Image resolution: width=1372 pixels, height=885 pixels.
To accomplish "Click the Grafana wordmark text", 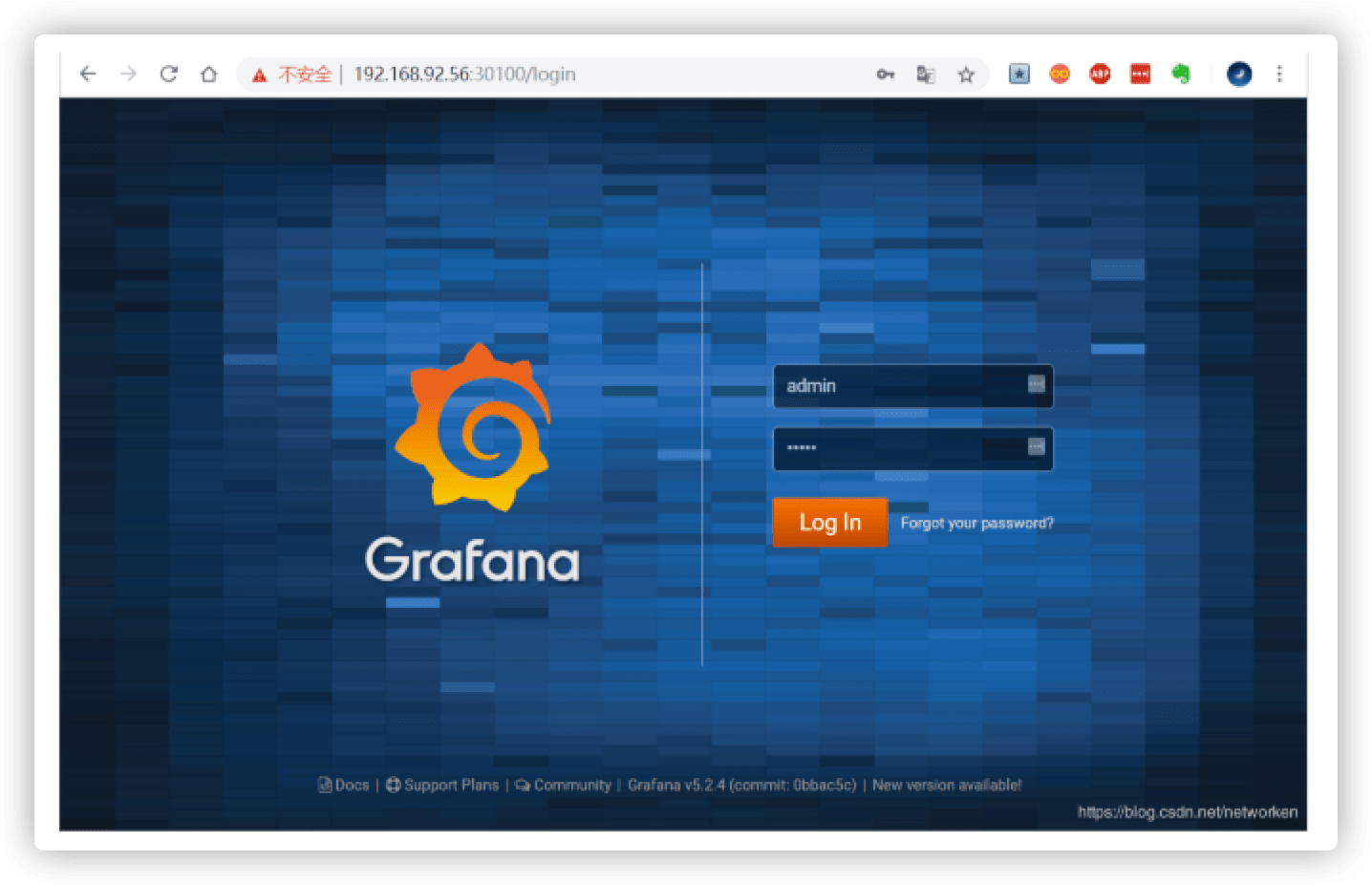I will [472, 560].
